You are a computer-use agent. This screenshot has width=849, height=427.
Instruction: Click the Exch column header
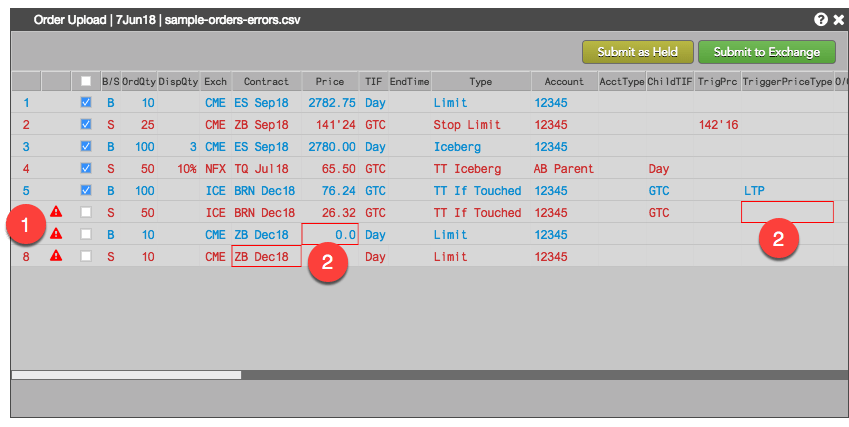point(215,82)
